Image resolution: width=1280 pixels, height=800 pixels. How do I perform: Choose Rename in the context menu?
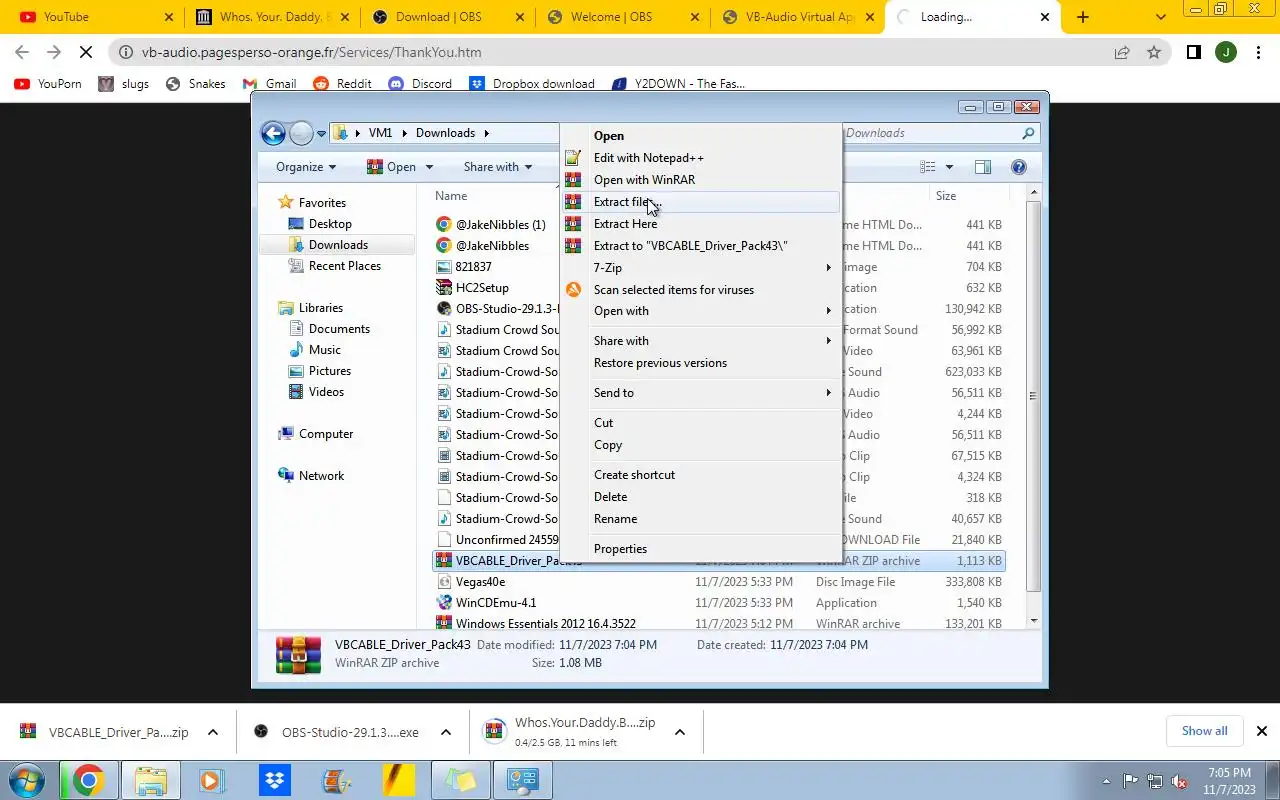tap(700, 519)
